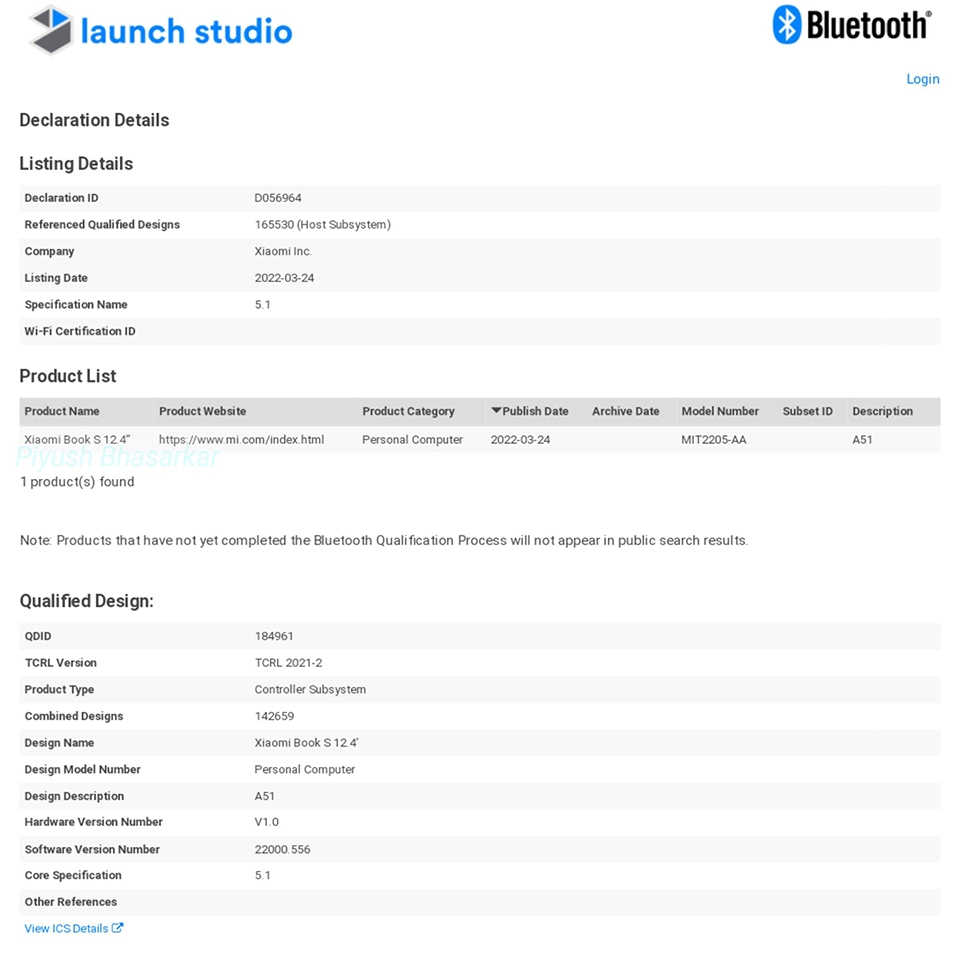Sort by Description column header
The image size is (960, 960).
882,411
